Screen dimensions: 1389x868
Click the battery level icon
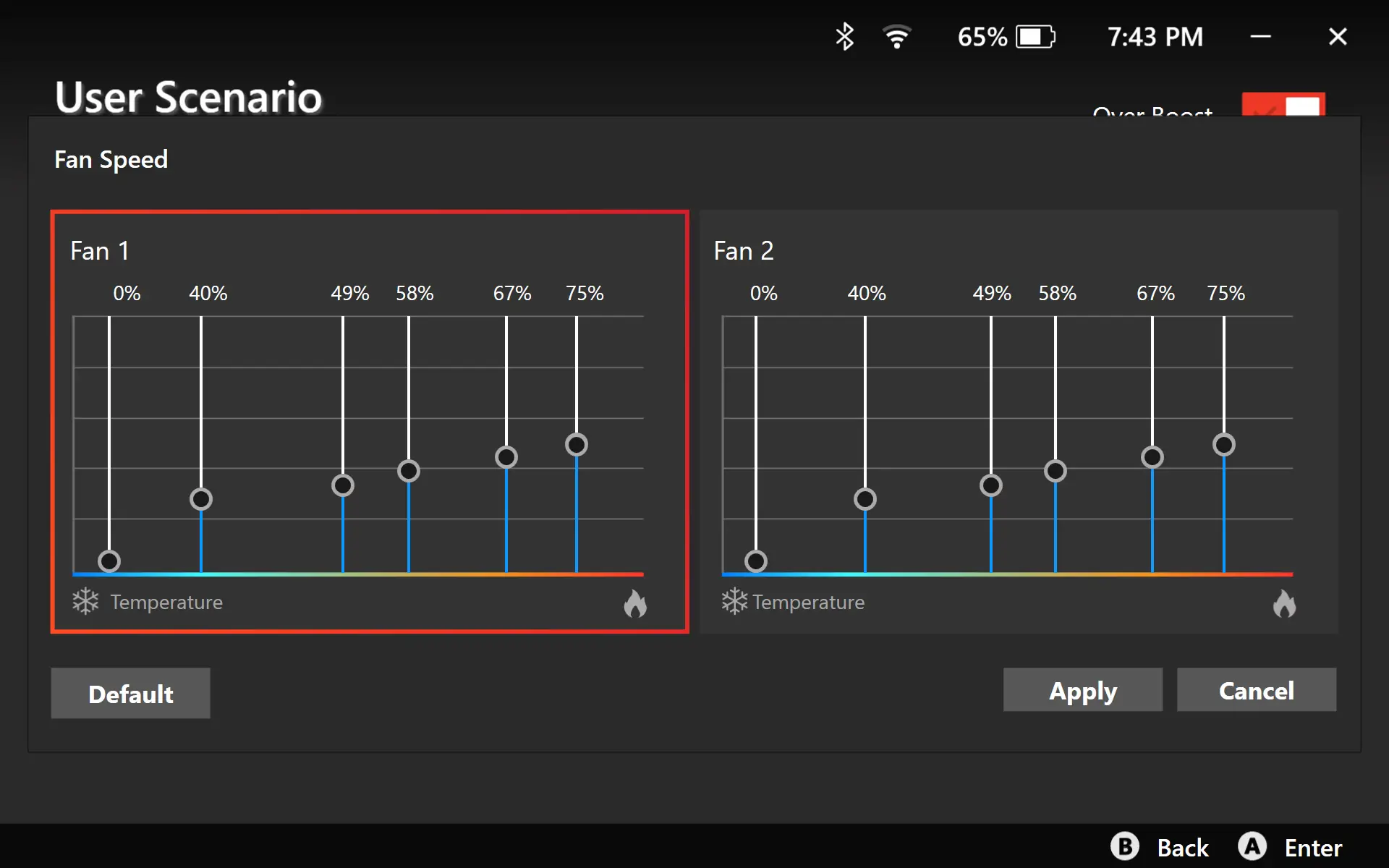click(1035, 36)
